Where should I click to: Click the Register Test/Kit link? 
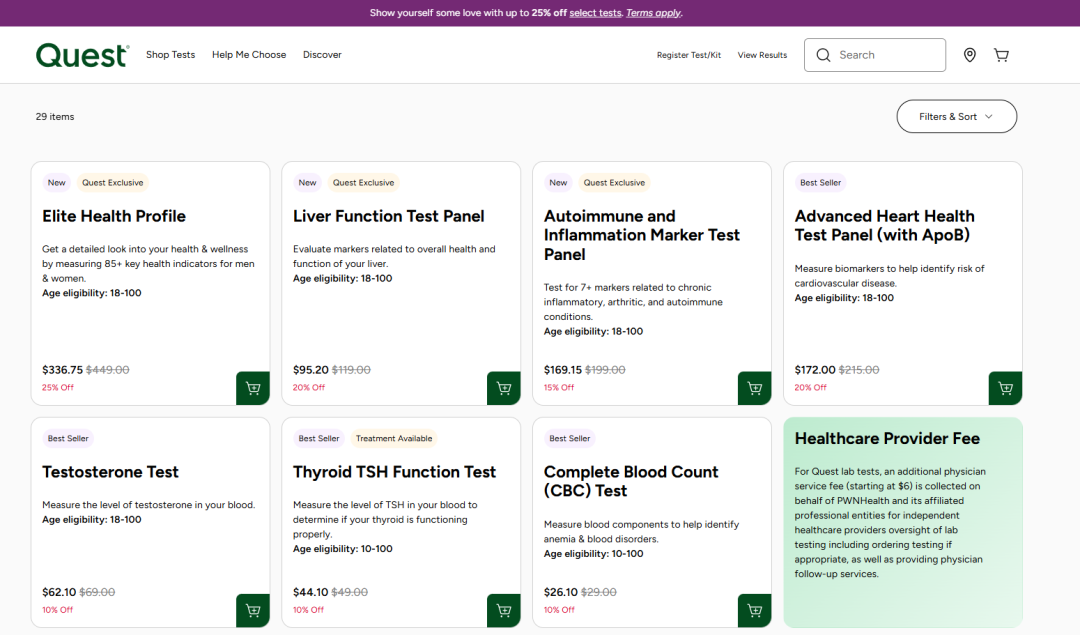pos(688,55)
